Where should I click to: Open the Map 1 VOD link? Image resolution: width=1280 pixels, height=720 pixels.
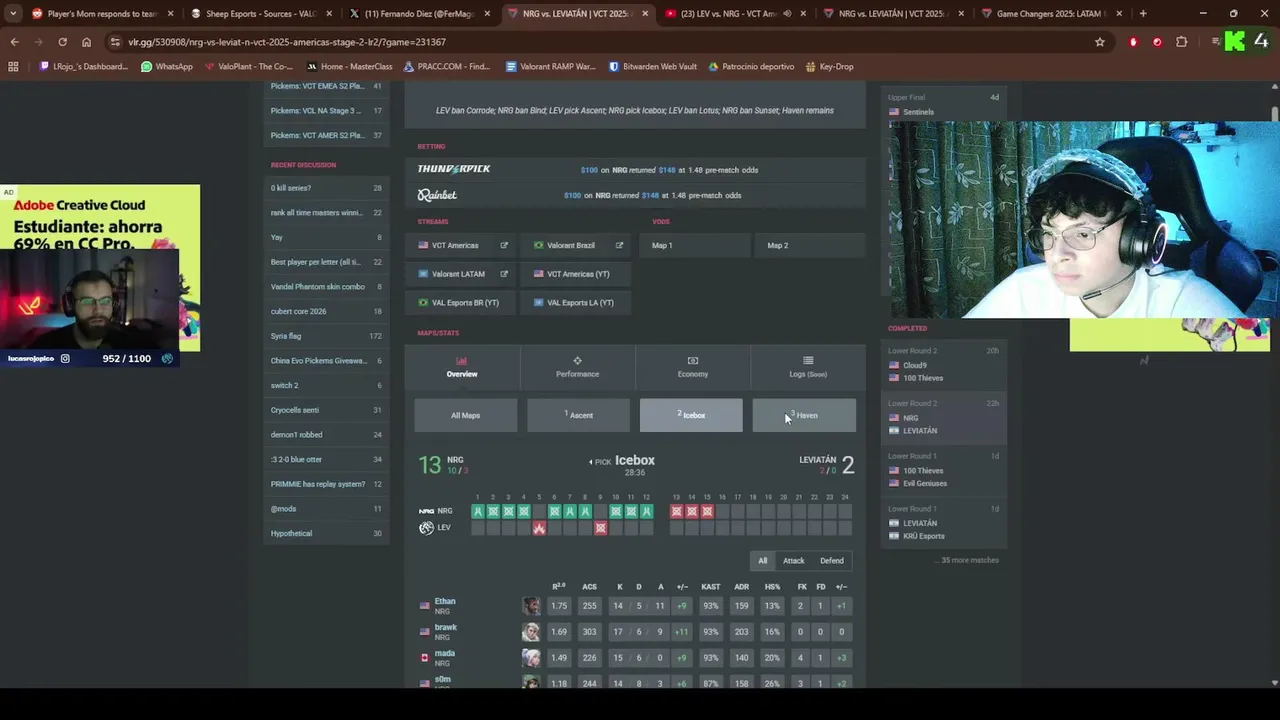point(693,245)
